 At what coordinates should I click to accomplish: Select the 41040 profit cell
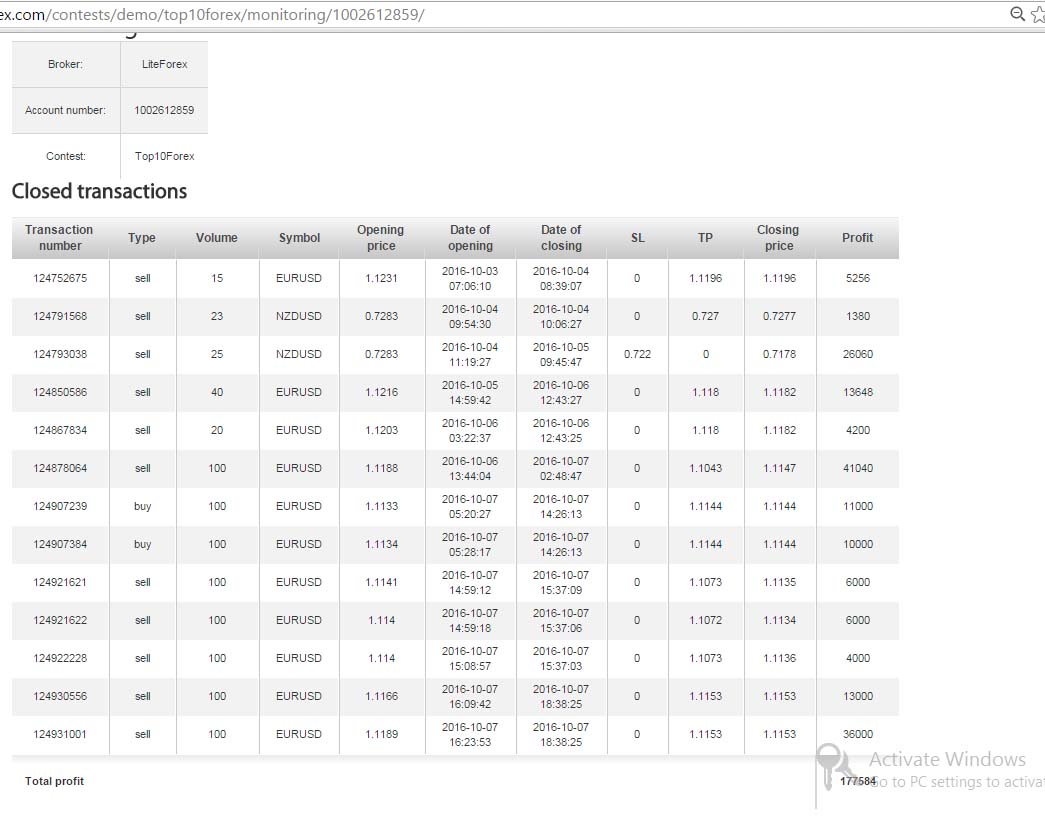point(857,468)
